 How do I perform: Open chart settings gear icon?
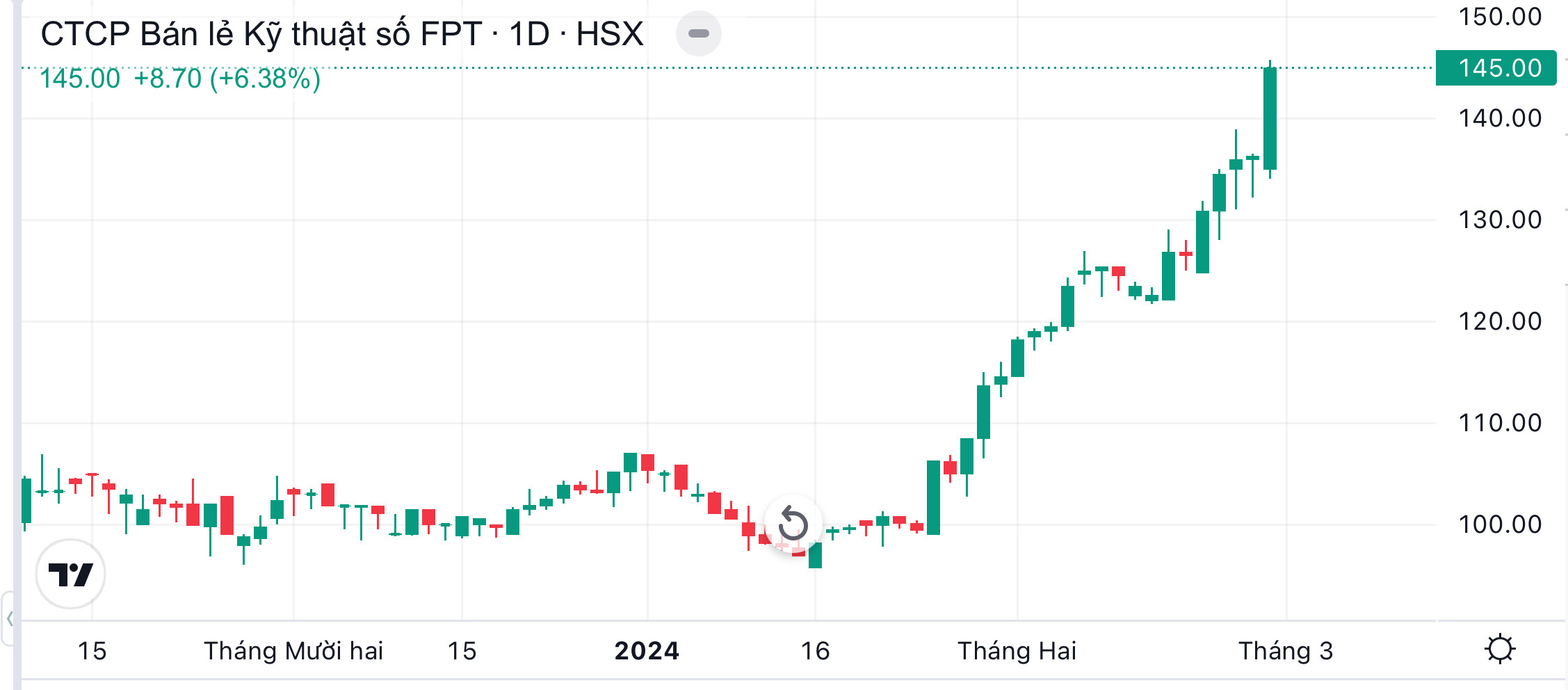1499,650
